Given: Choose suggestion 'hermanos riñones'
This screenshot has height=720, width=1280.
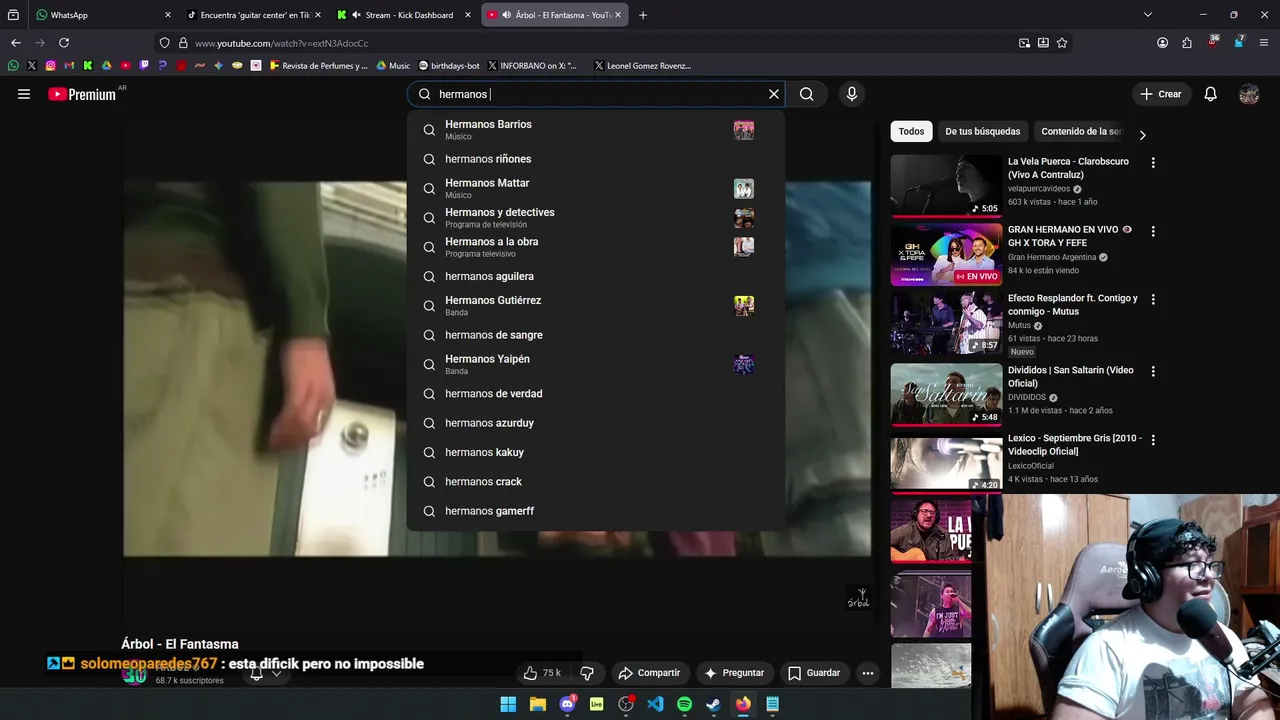Looking at the screenshot, I should 595,159.
